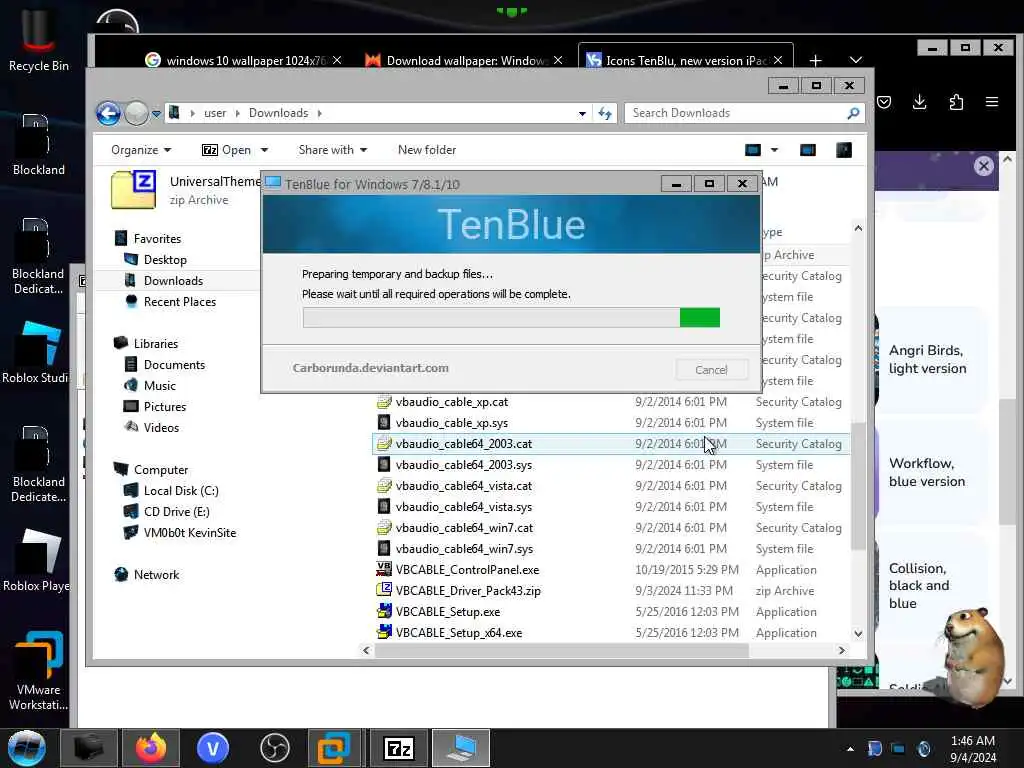1024x768 pixels.
Task: Open the list all tabs dropdown
Action: (x=856, y=60)
